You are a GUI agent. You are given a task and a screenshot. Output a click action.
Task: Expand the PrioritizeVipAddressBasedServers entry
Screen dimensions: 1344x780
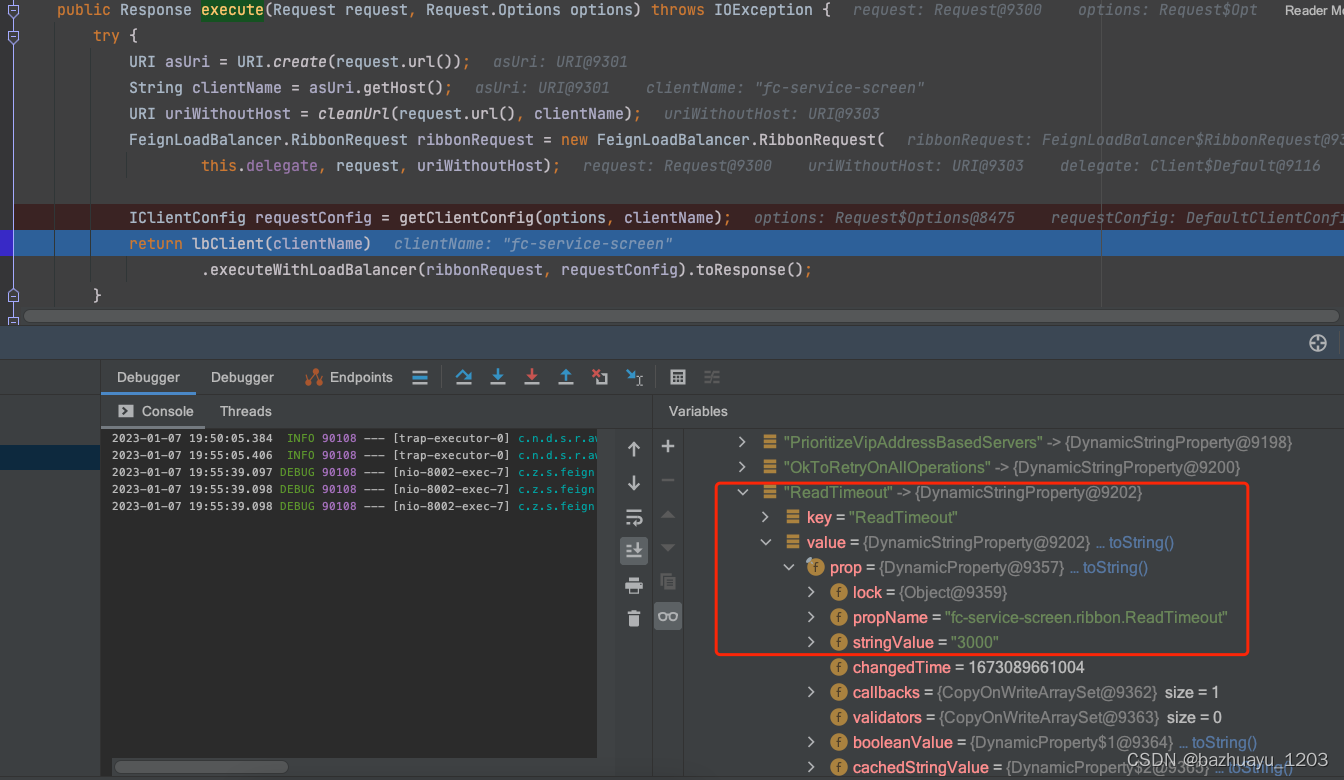(742, 442)
